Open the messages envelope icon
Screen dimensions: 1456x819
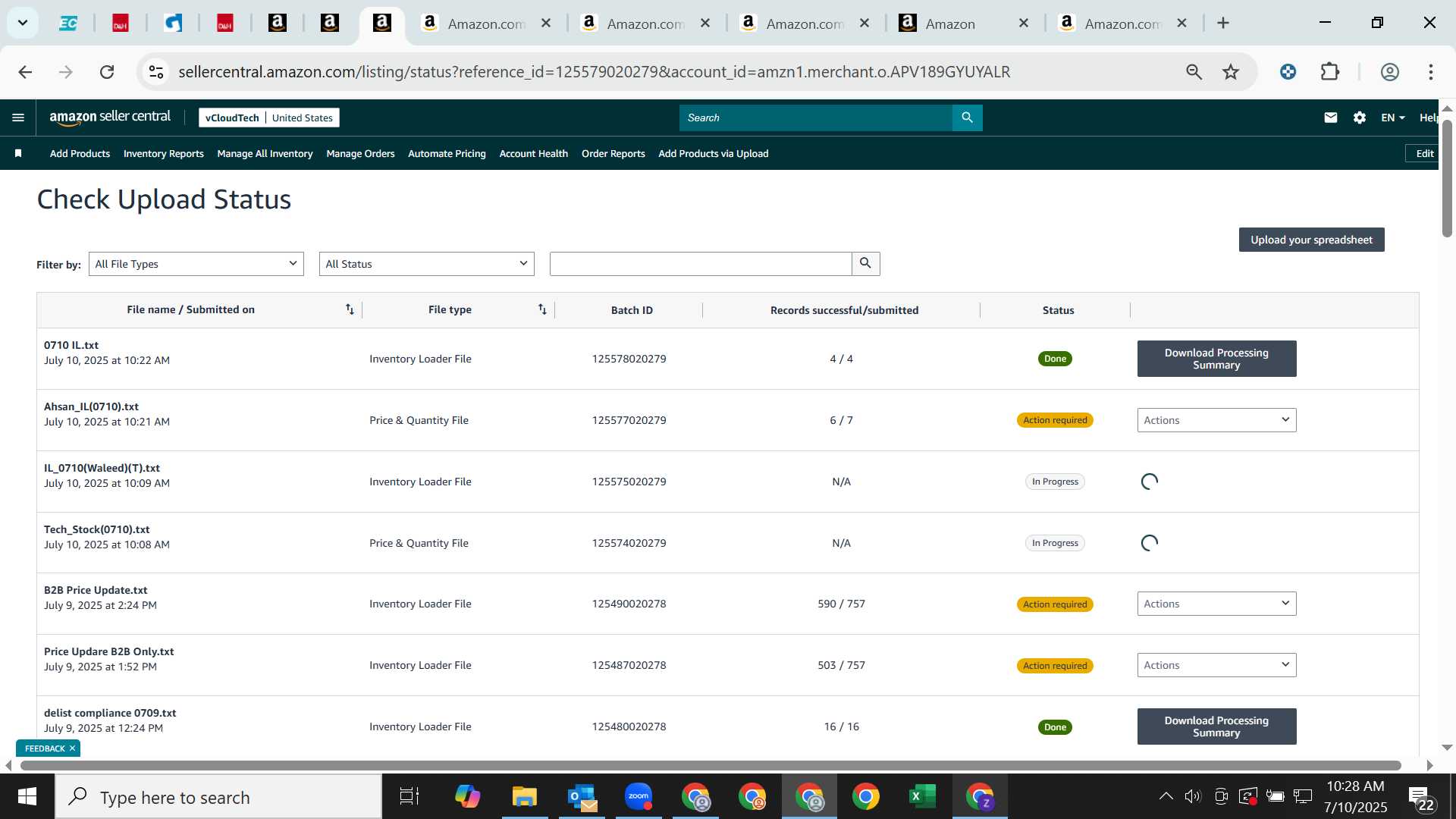tap(1330, 118)
